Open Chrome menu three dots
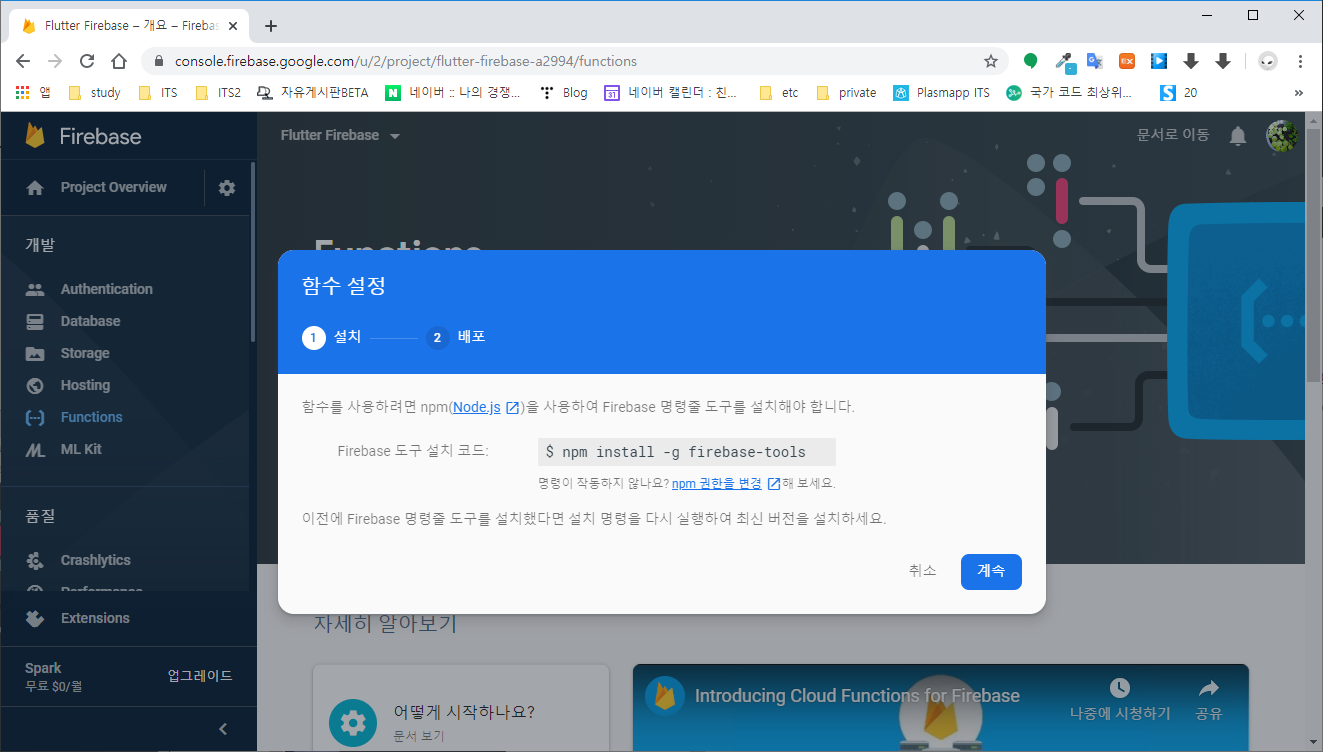1323x752 pixels. [x=1299, y=61]
